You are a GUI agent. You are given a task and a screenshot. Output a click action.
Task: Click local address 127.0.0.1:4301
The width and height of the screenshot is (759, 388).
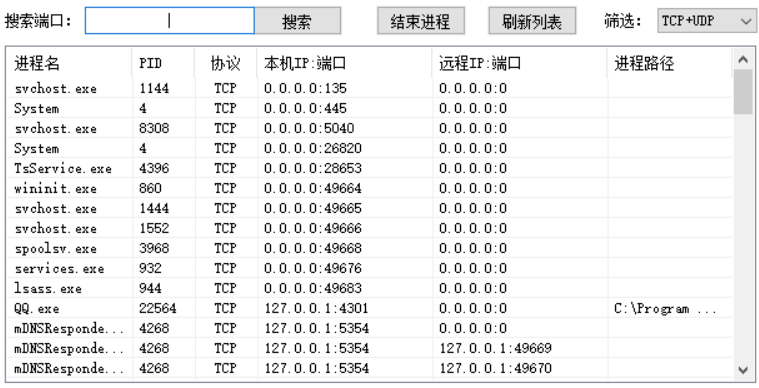316,308
